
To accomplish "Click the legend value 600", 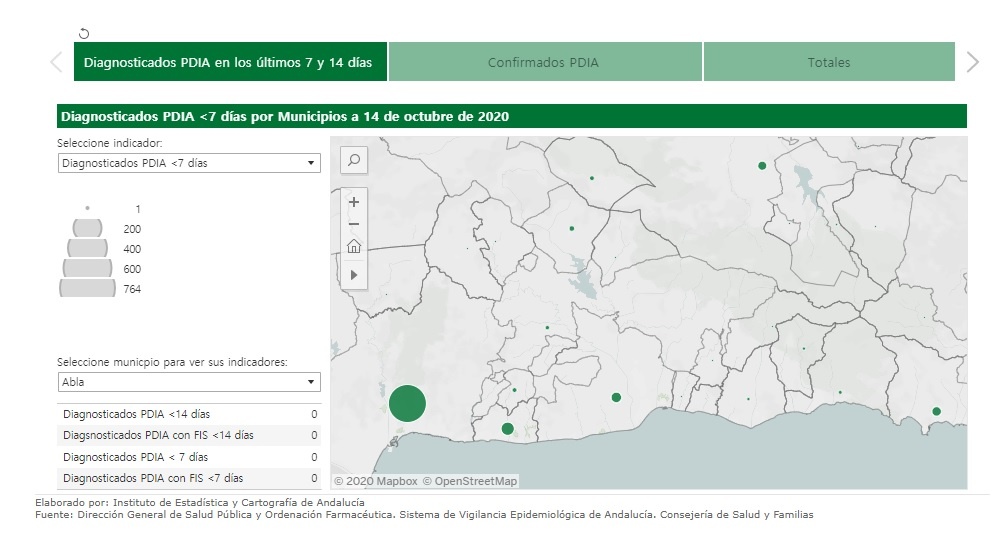I will coord(132,269).
